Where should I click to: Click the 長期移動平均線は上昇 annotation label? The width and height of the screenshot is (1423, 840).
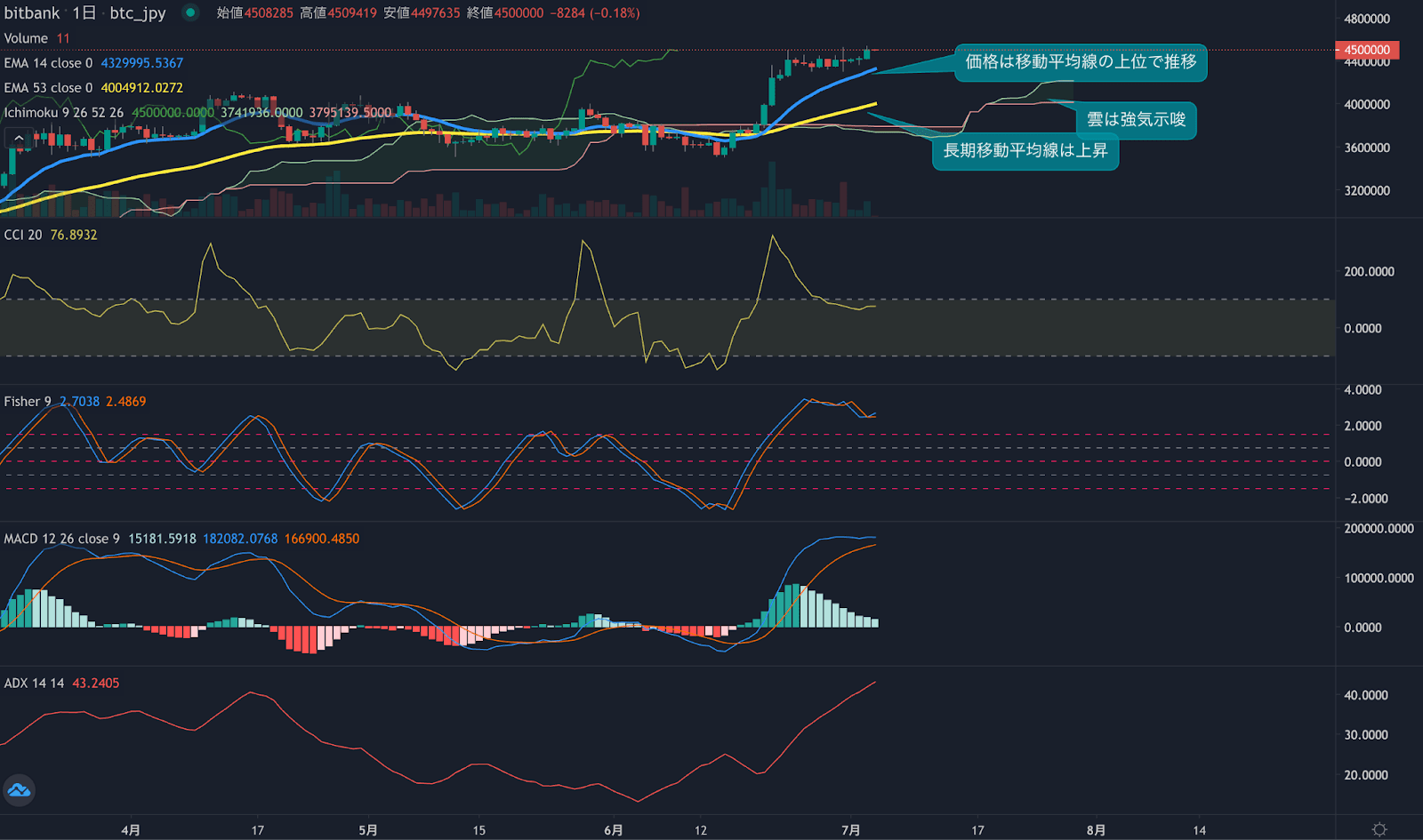[1025, 153]
